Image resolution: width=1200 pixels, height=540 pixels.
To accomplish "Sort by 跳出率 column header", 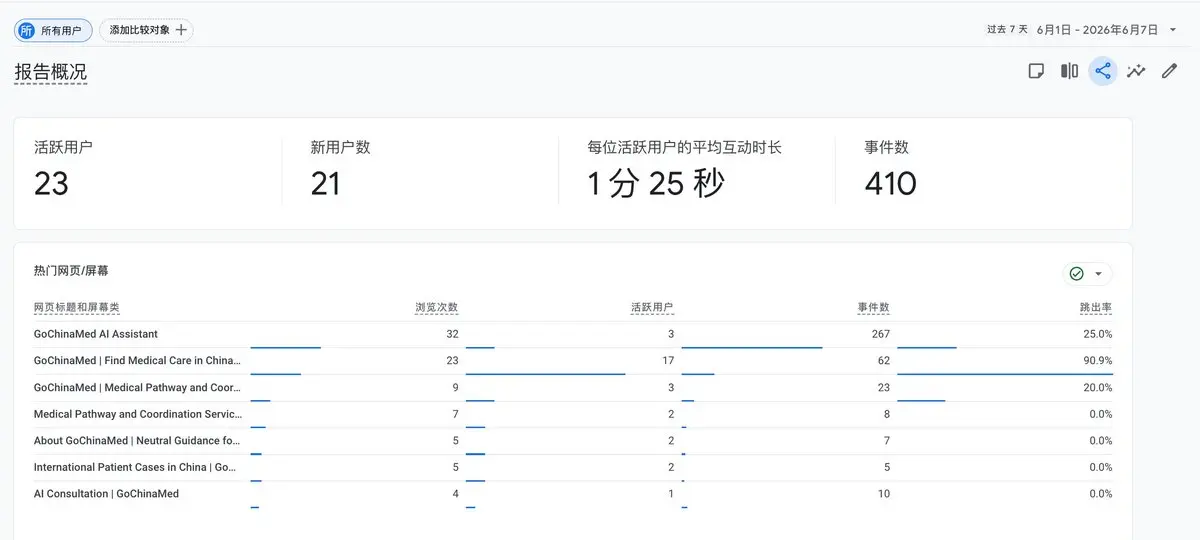I will [x=1096, y=308].
